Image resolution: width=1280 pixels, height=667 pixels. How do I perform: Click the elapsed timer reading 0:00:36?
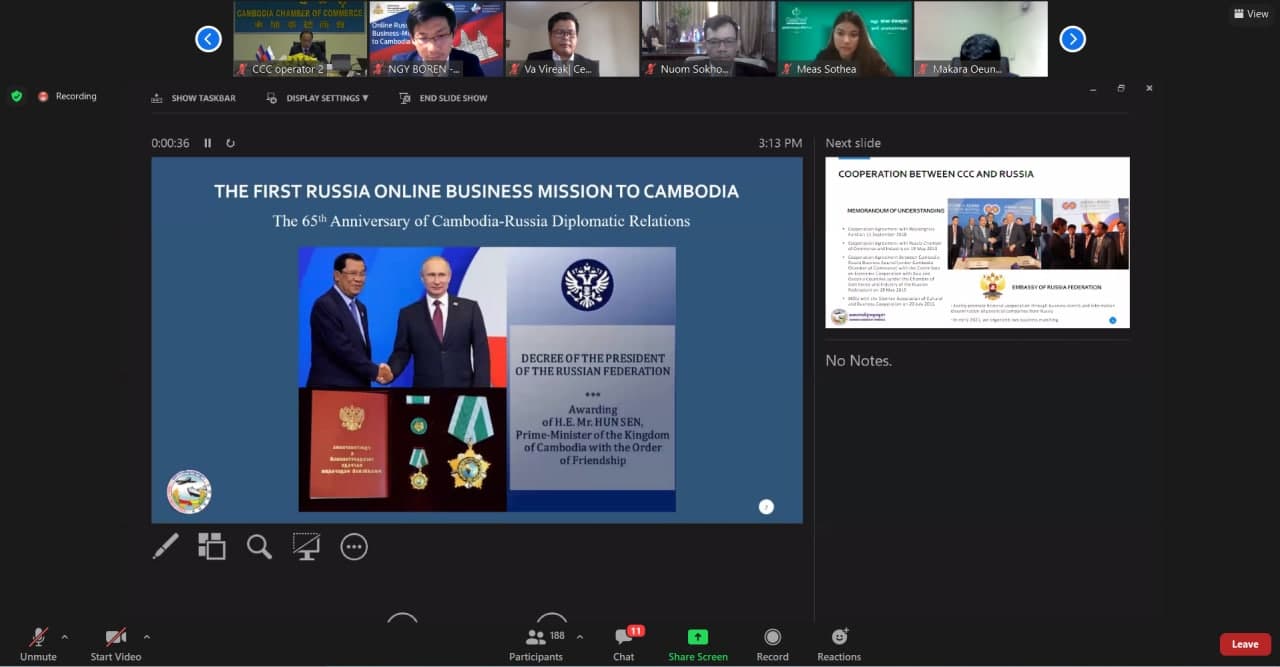tap(171, 143)
